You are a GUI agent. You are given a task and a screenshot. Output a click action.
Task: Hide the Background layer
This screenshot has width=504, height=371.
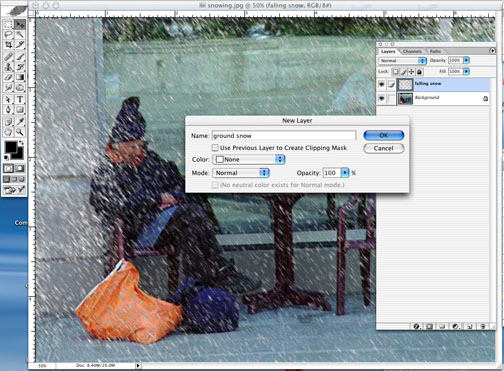click(382, 99)
